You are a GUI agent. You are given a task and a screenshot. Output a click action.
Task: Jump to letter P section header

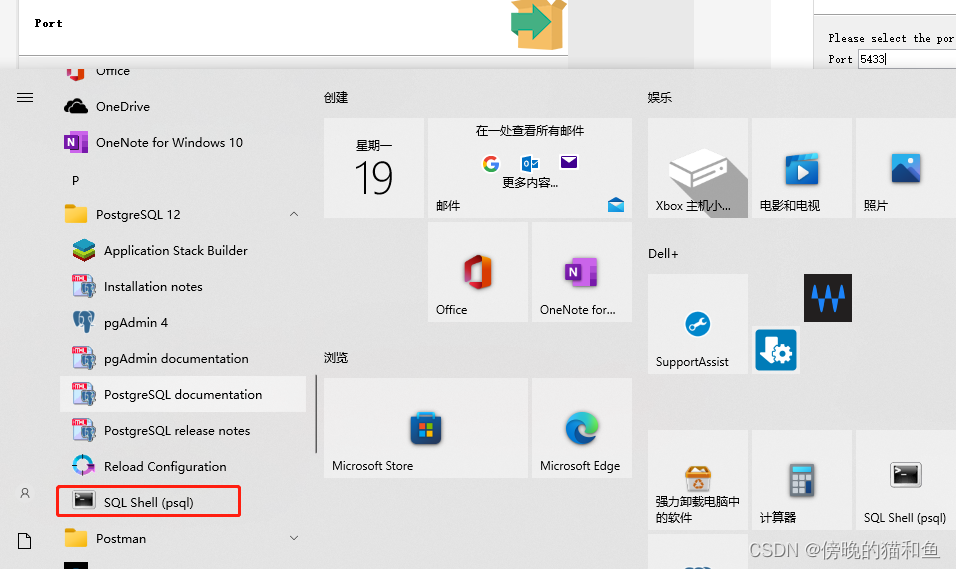76,181
